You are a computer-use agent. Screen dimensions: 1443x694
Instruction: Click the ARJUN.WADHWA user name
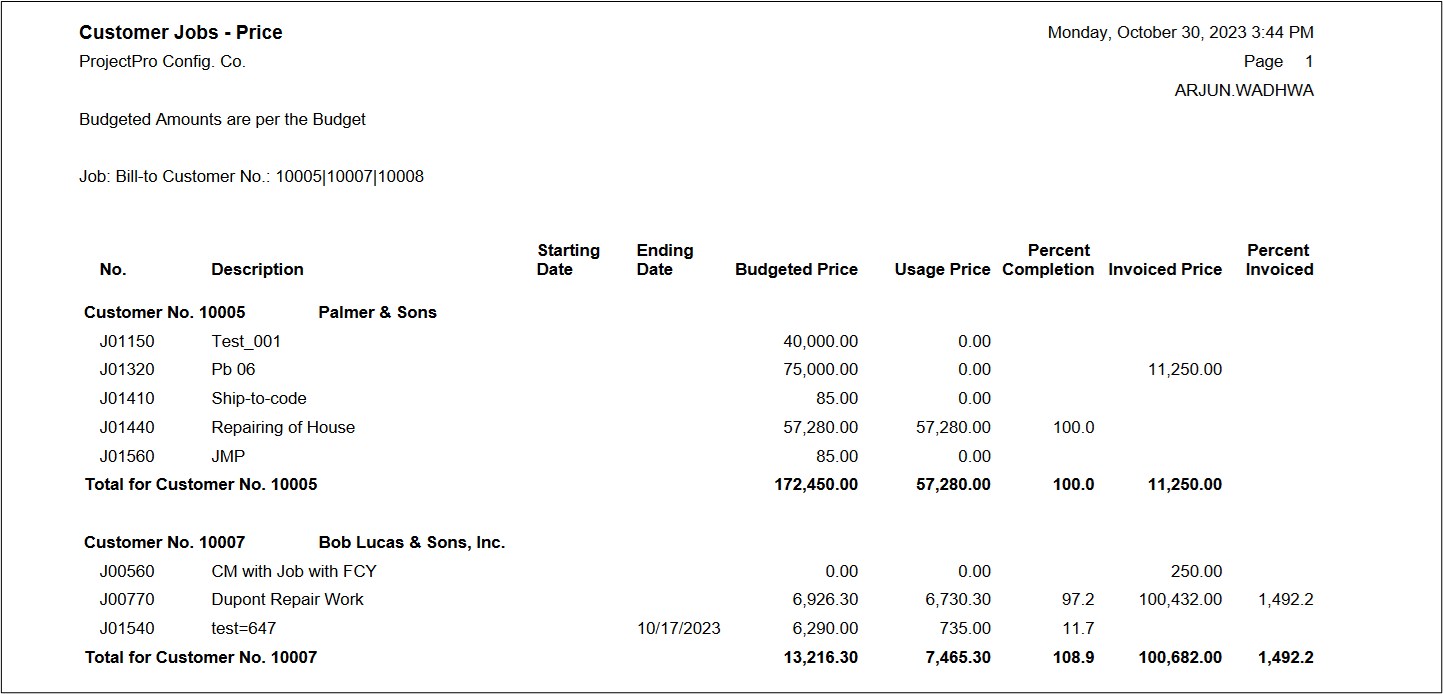pyautogui.click(x=1243, y=91)
